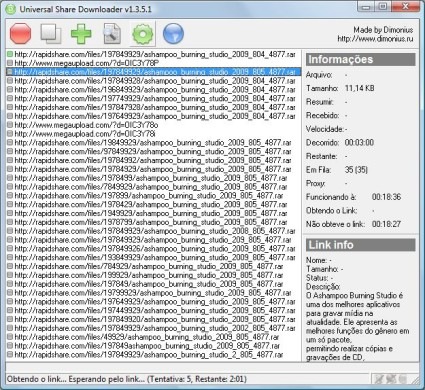425x390 pixels.
Task: Click status icon beside files/784929 link
Action: [x=10, y=266]
